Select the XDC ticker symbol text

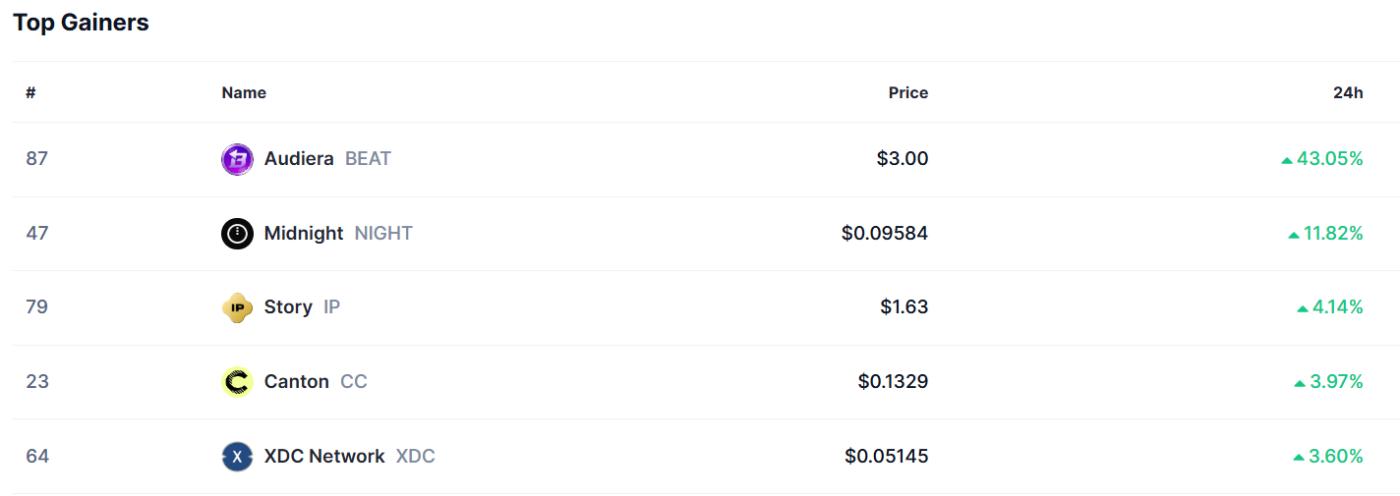[415, 456]
